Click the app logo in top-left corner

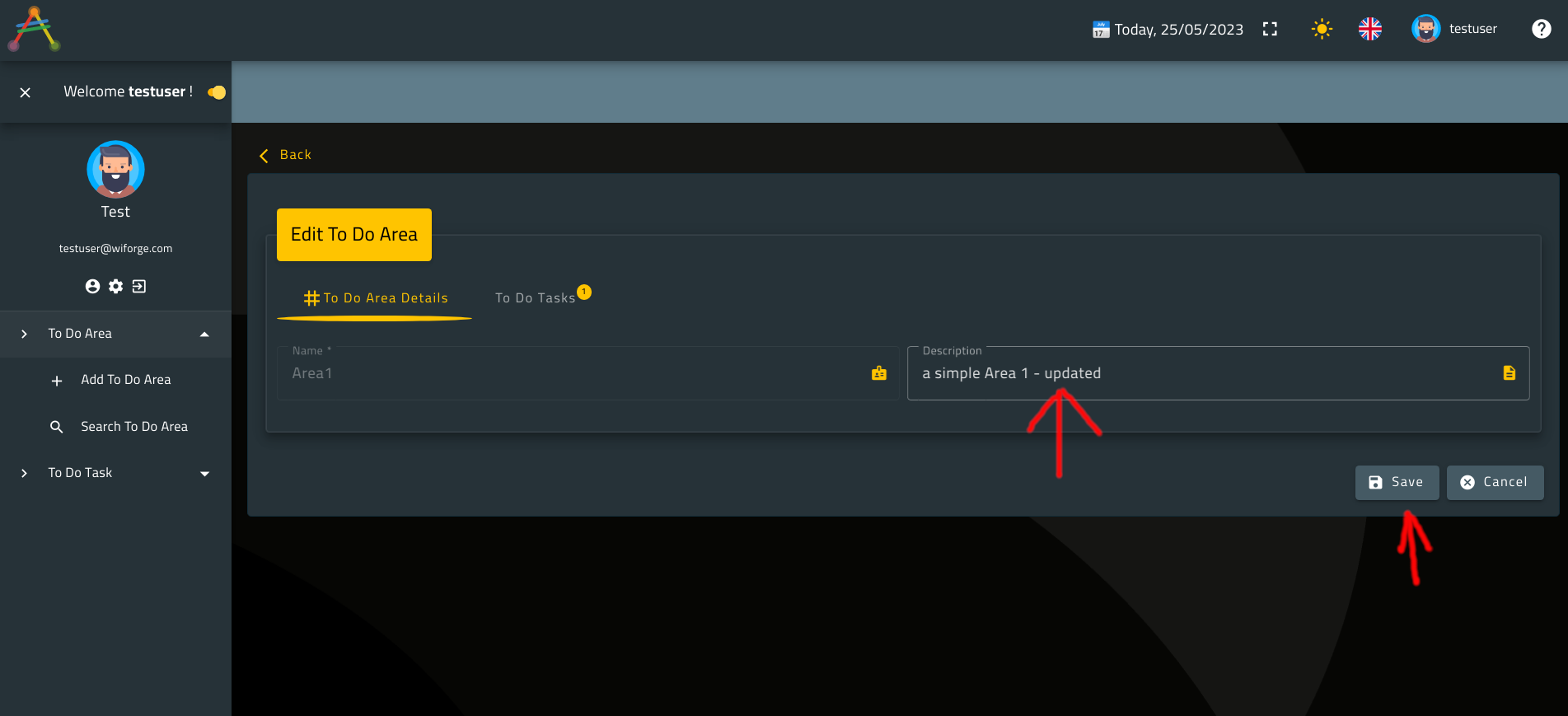point(34,29)
